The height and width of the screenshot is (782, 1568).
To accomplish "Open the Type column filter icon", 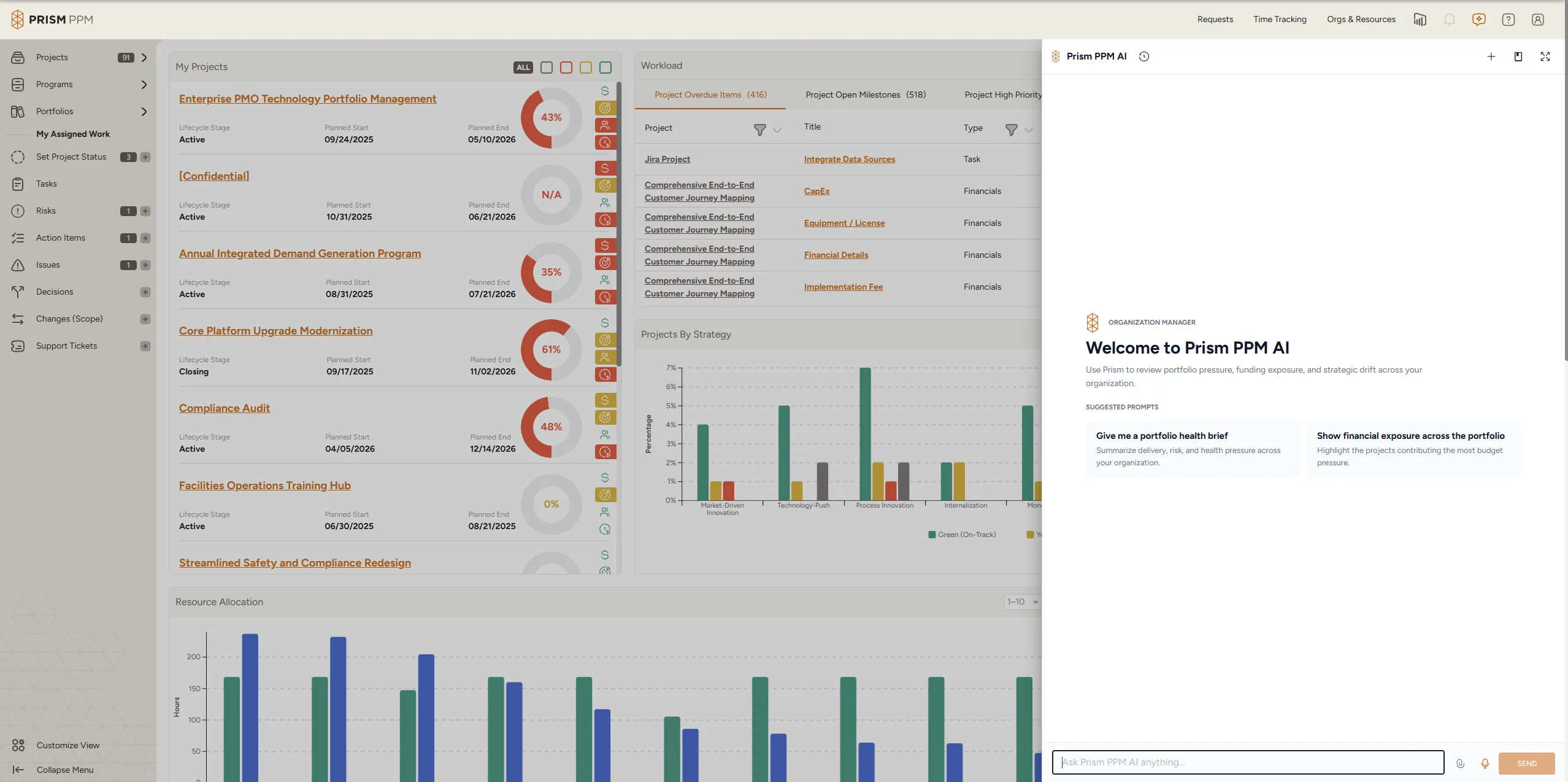I will point(1011,130).
